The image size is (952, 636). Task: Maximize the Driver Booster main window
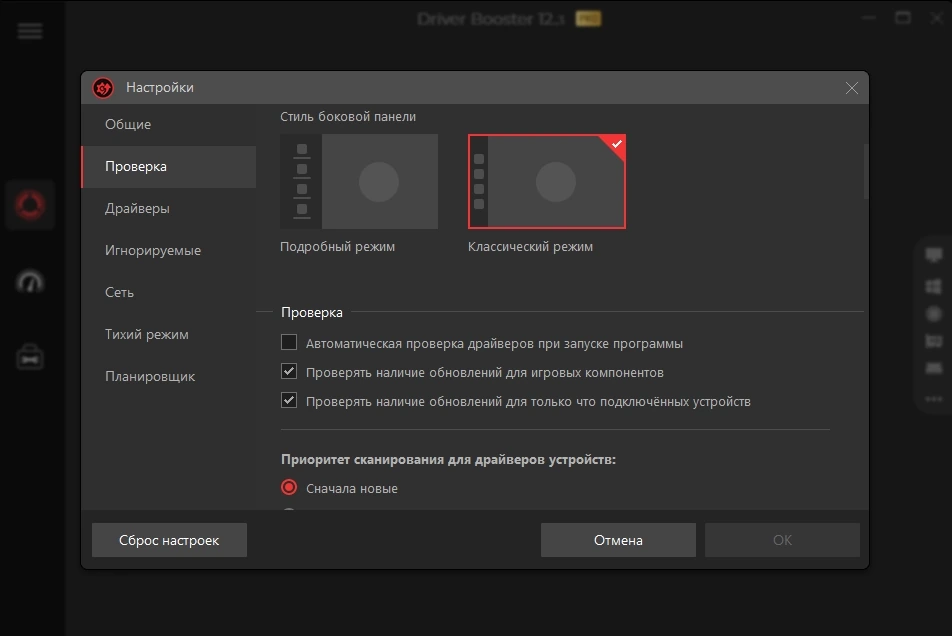903,18
